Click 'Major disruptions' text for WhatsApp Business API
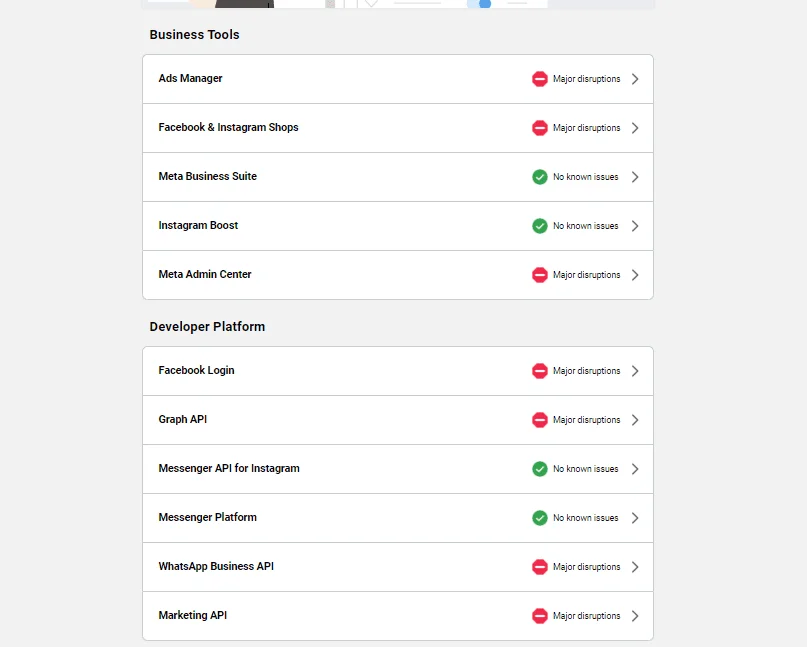This screenshot has height=647, width=807. click(x=586, y=567)
